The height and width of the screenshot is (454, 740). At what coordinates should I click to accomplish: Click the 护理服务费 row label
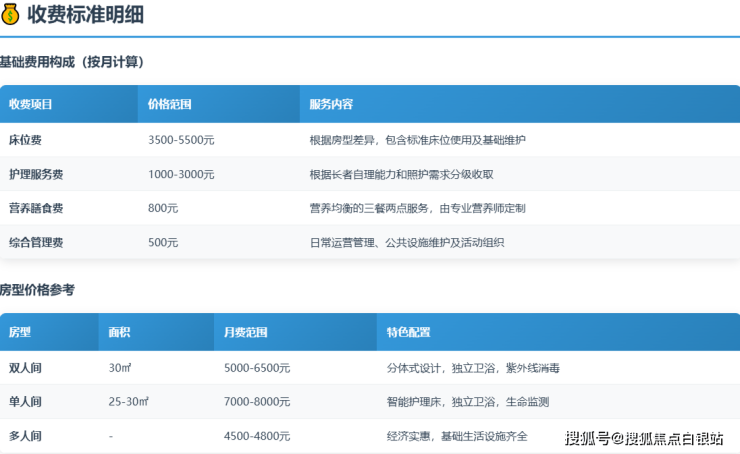pyautogui.click(x=36, y=174)
